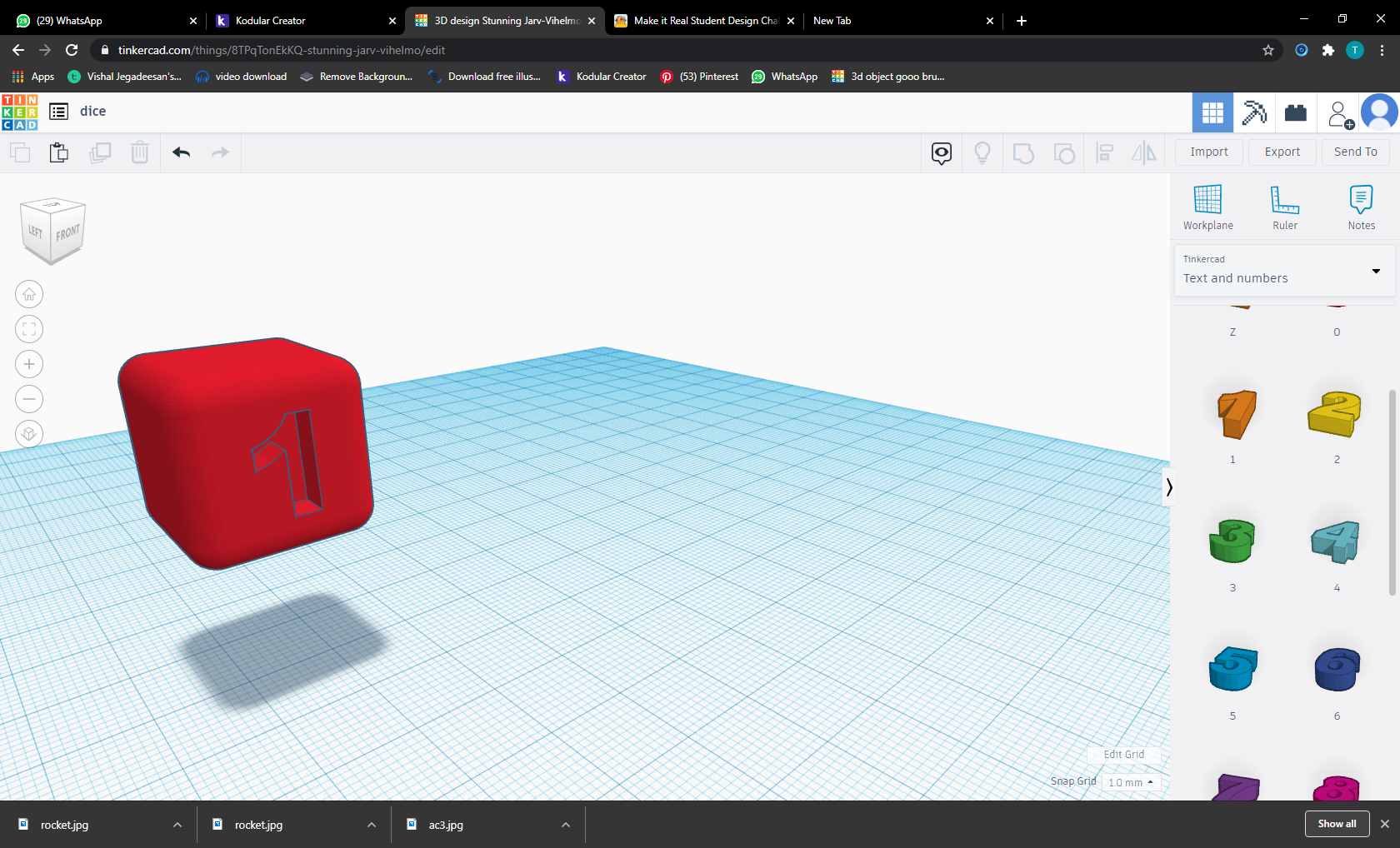The width and height of the screenshot is (1400, 848).
Task: Click the Group shapes icon
Action: pos(1023,153)
